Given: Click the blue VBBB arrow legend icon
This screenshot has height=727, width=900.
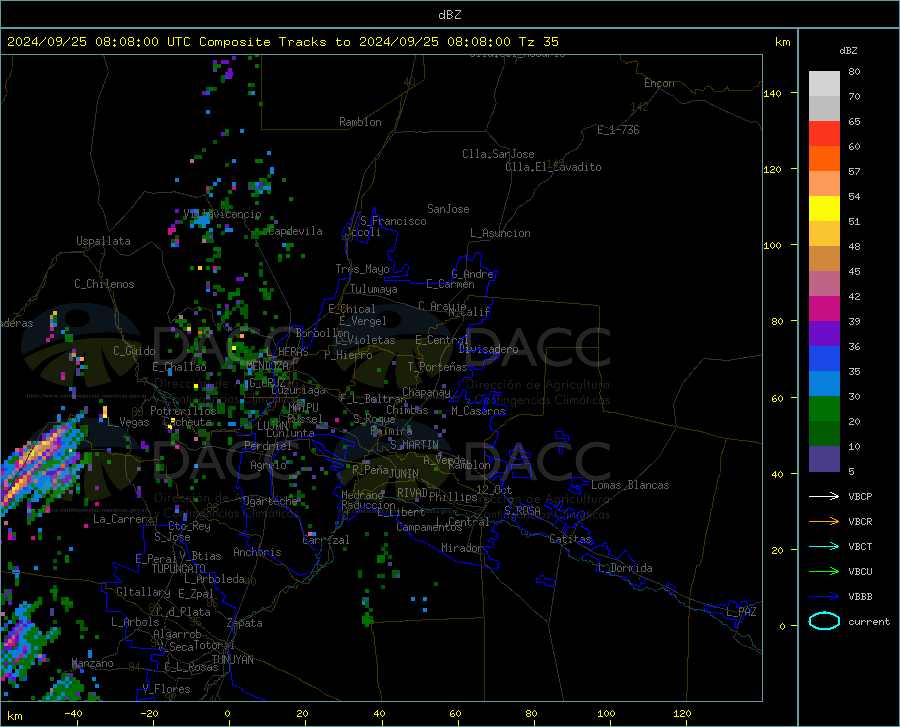Looking at the screenshot, I should coord(824,597).
